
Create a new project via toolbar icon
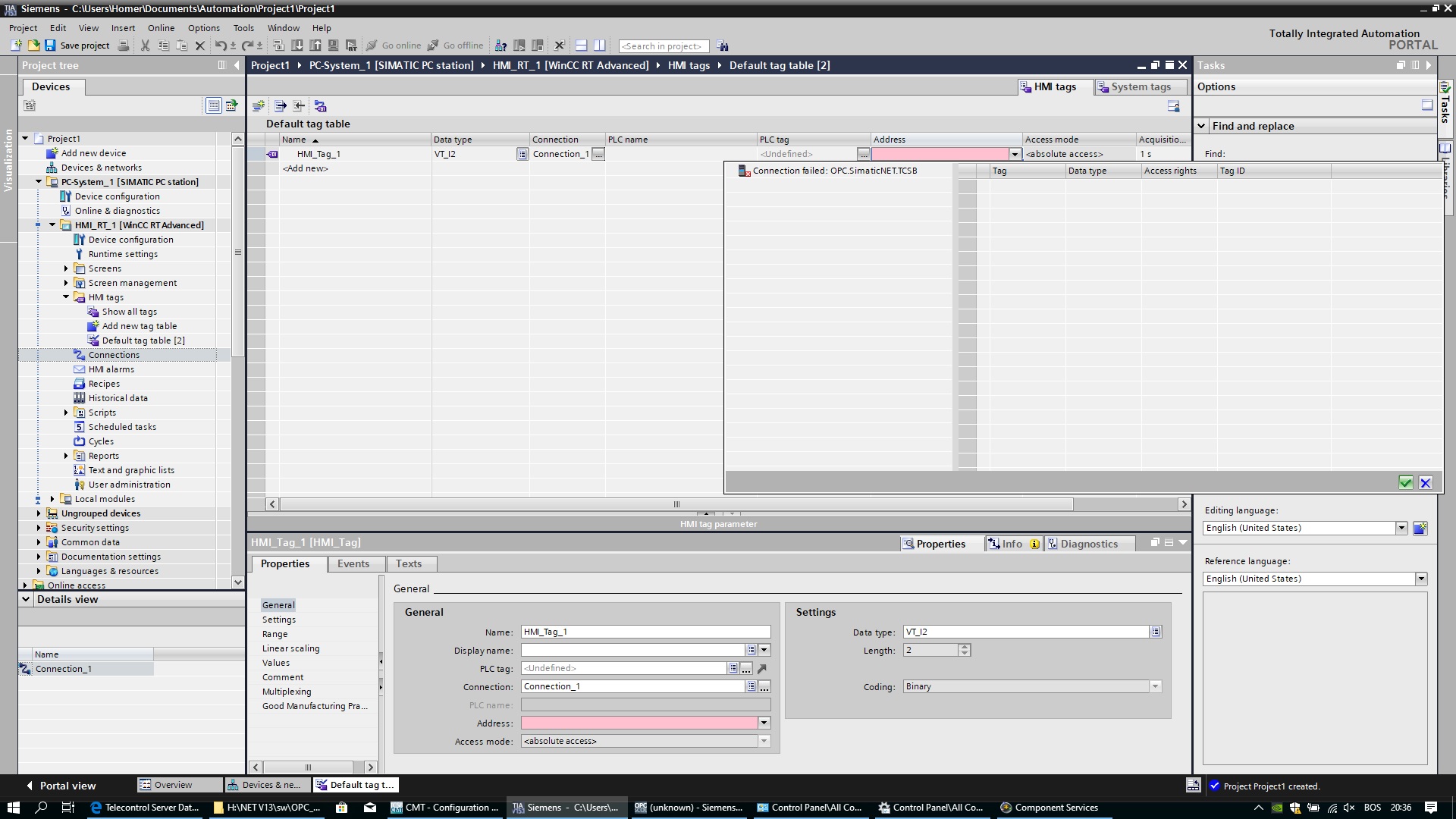16,45
